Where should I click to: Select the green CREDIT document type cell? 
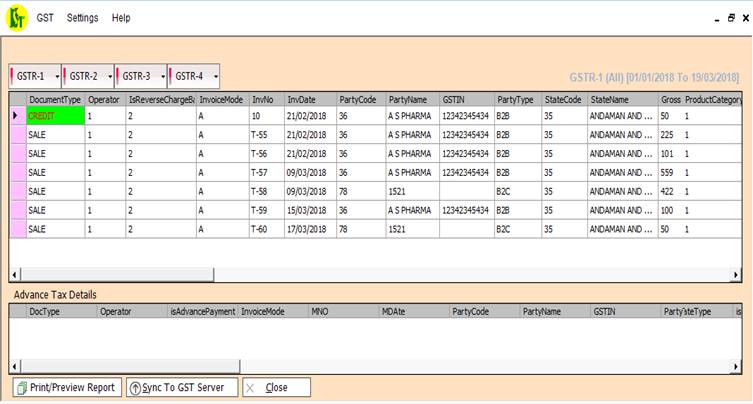click(54, 116)
